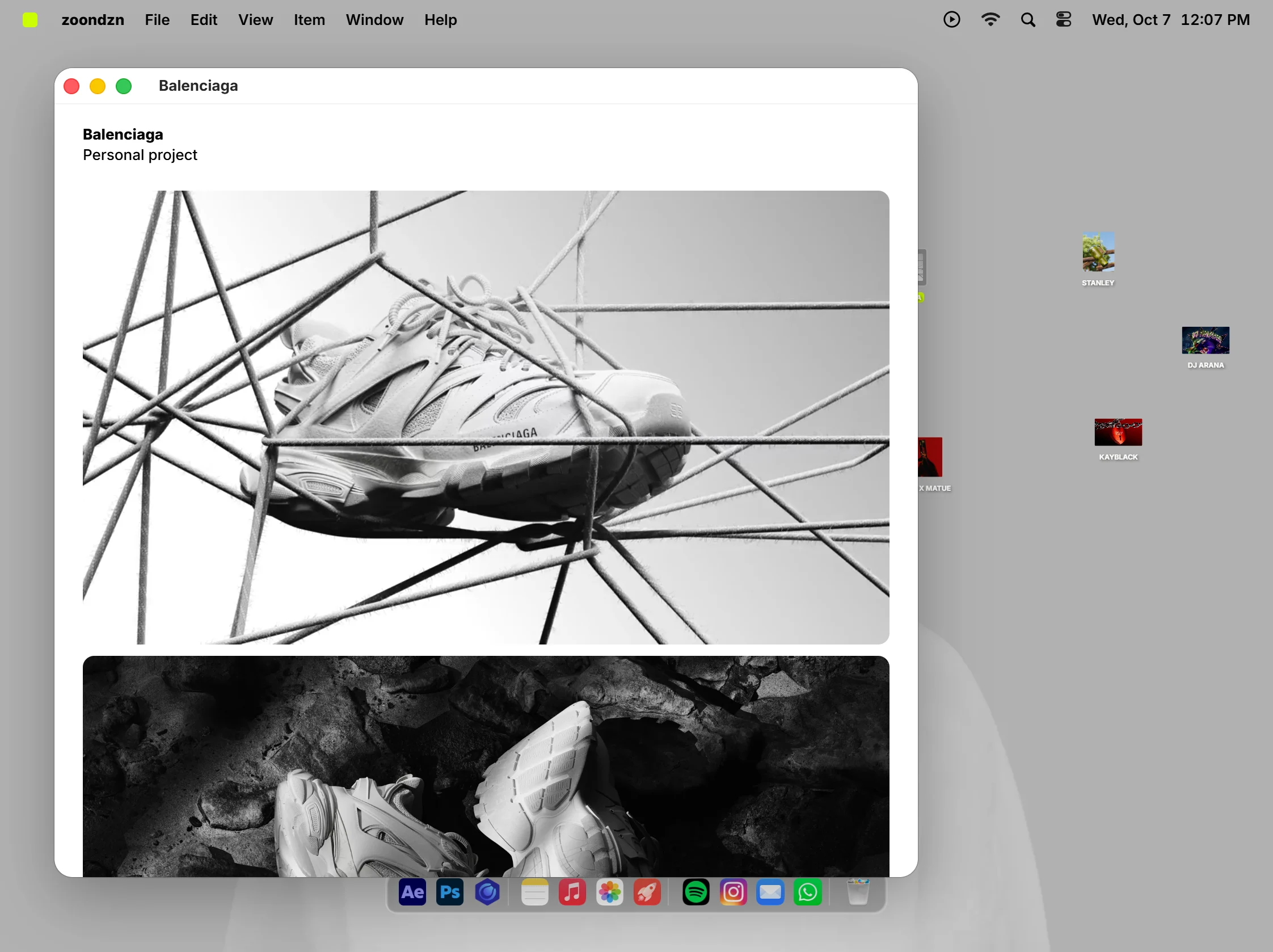Open the X MATUE desktop item
The image size is (1273, 952).
coord(932,465)
